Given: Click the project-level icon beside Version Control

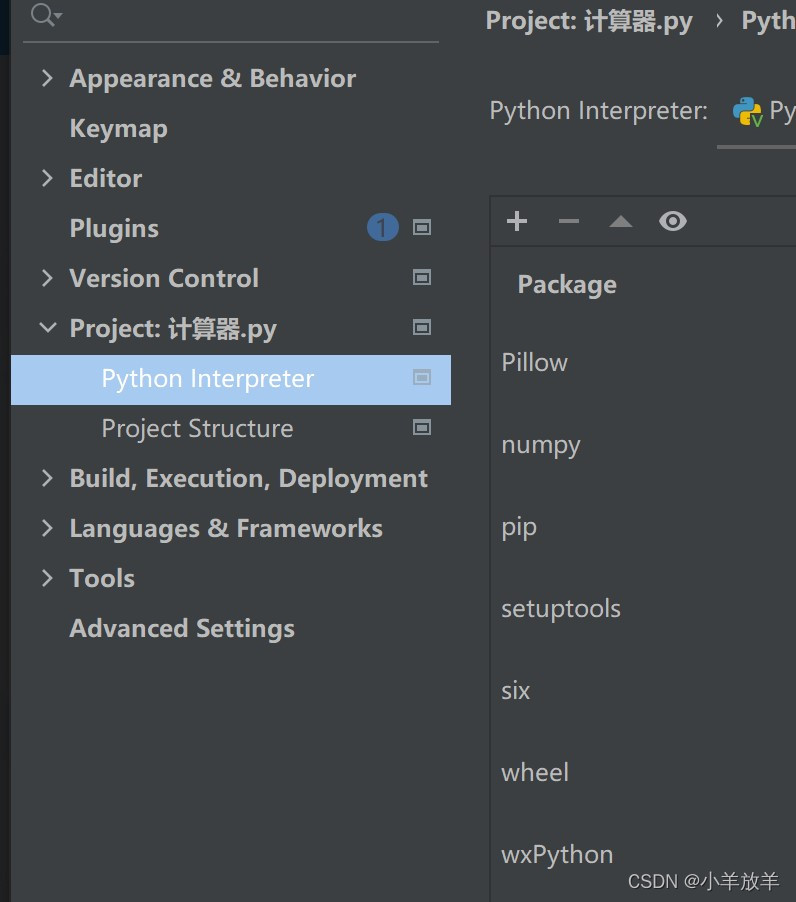Looking at the screenshot, I should coord(422,278).
